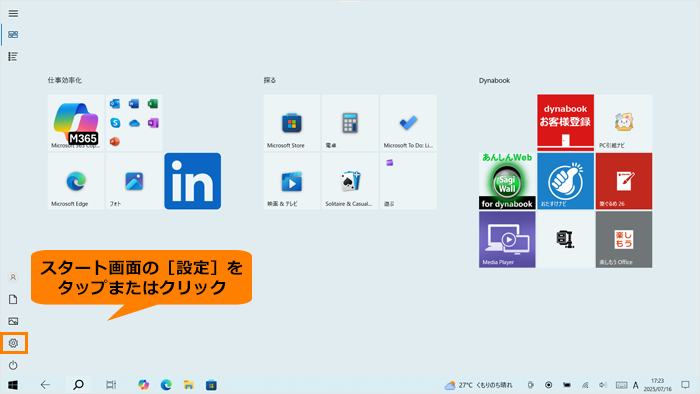Click the 仕事効率化 group header
700x394 pixels.
pos(65,80)
